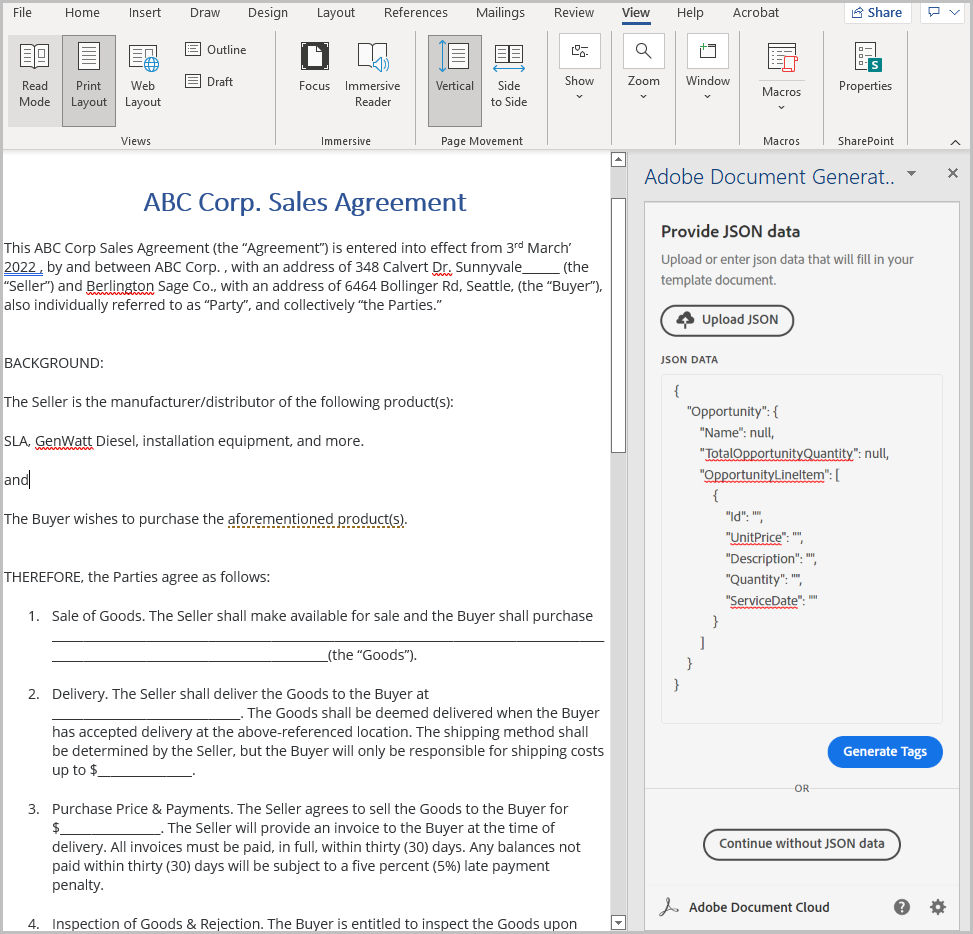This screenshot has width=973, height=934.
Task: Enable Focus mode
Action: coord(314,67)
